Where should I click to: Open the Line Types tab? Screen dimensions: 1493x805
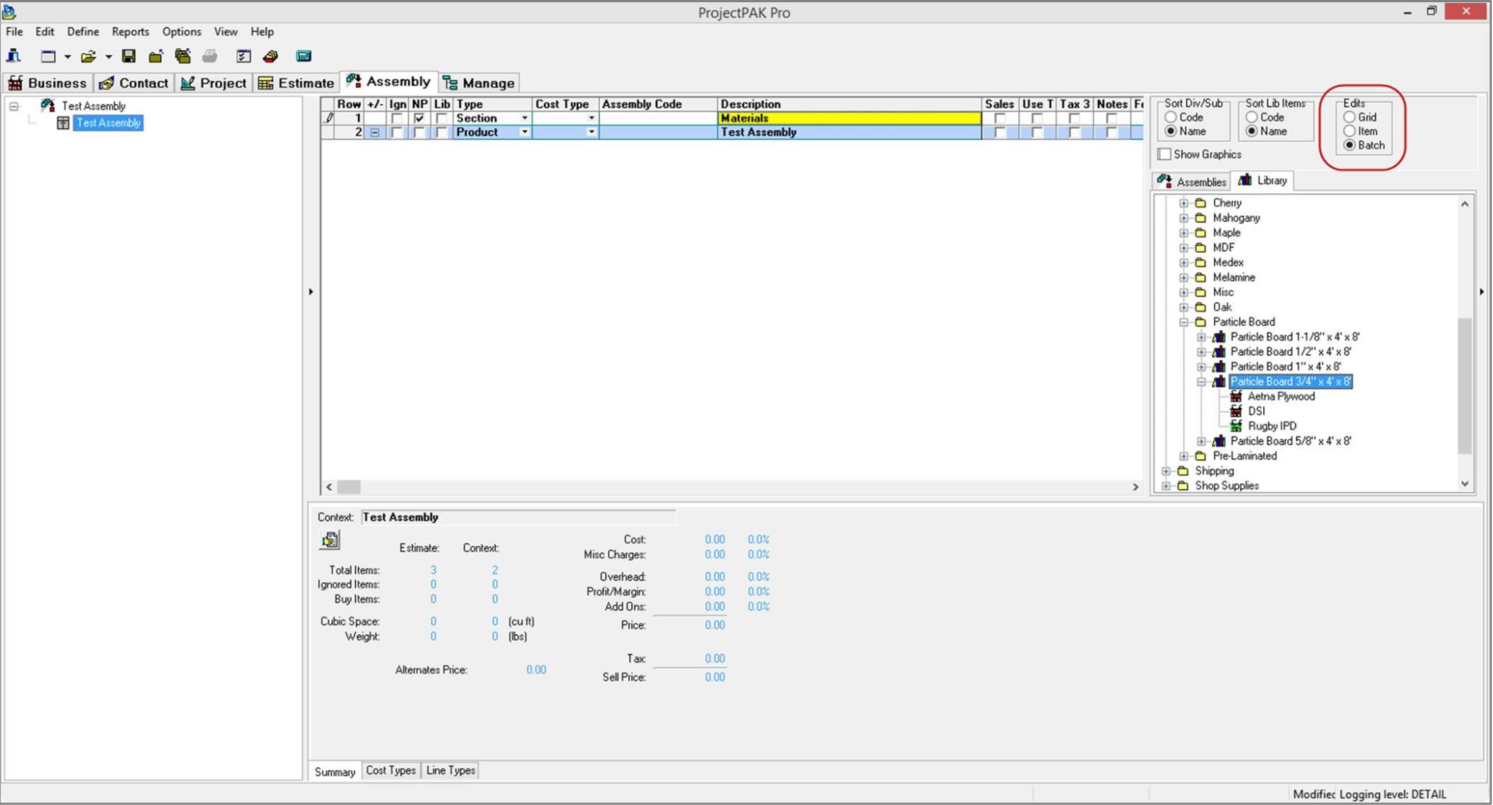click(x=451, y=770)
